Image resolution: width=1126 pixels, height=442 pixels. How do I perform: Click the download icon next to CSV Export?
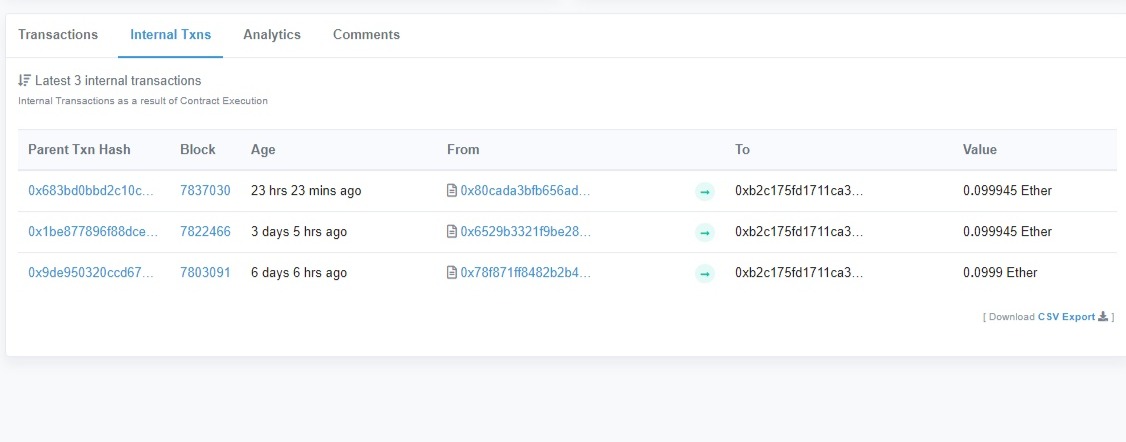pyautogui.click(x=1103, y=316)
